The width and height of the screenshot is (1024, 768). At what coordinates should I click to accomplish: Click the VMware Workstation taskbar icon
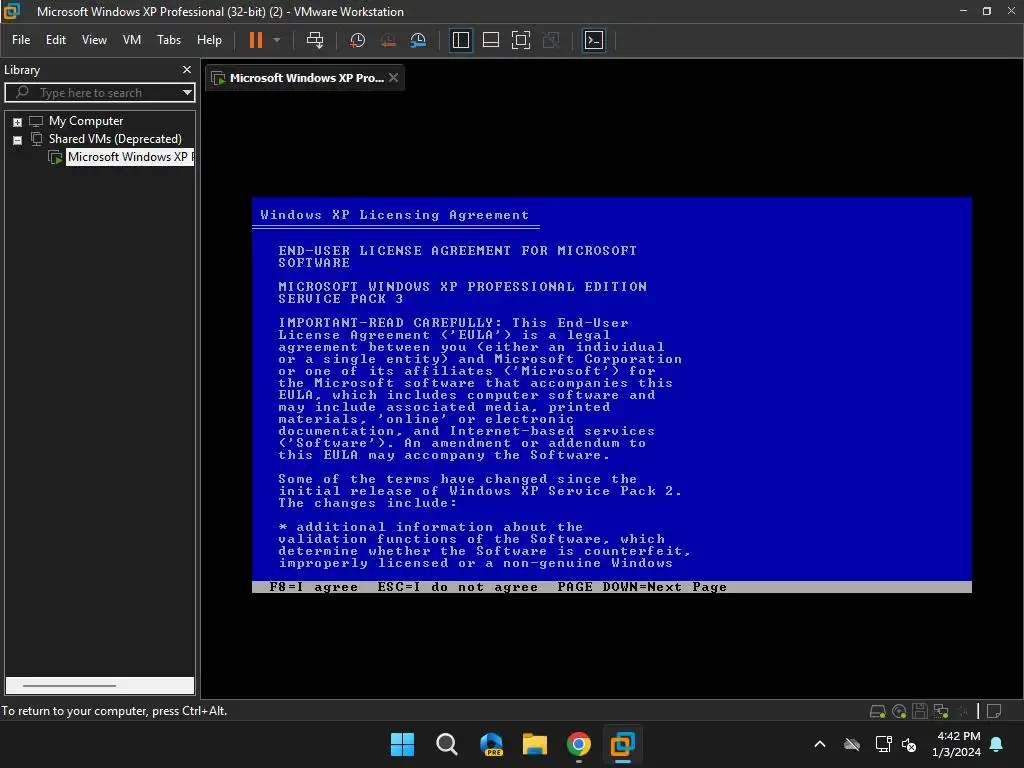[623, 744]
